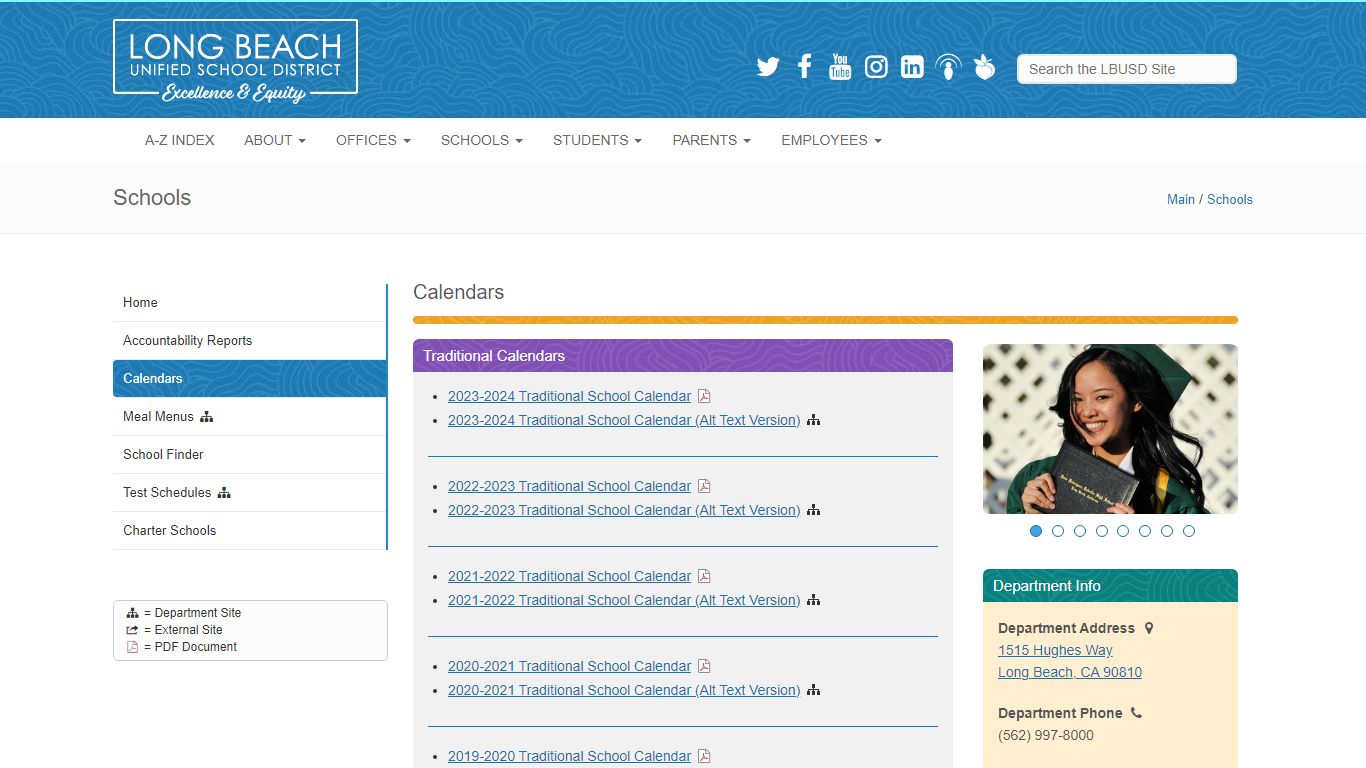The image size is (1366, 768).
Task: Open the peach-shaped icon in header
Action: point(985,67)
